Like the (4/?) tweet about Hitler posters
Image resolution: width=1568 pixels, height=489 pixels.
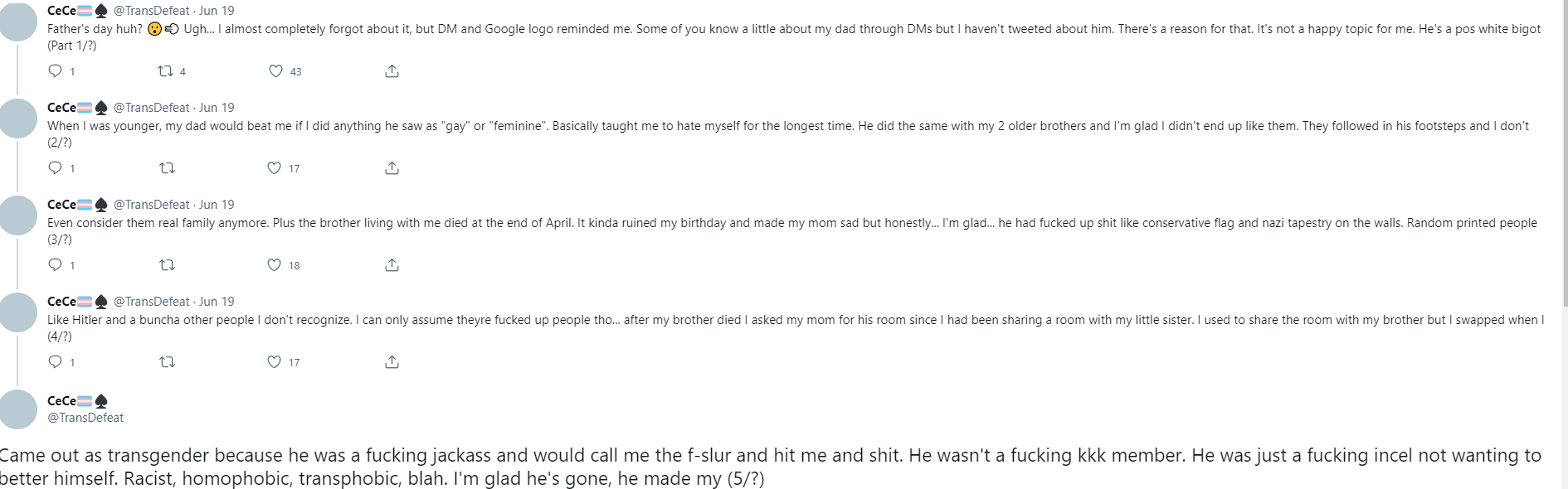point(274,362)
